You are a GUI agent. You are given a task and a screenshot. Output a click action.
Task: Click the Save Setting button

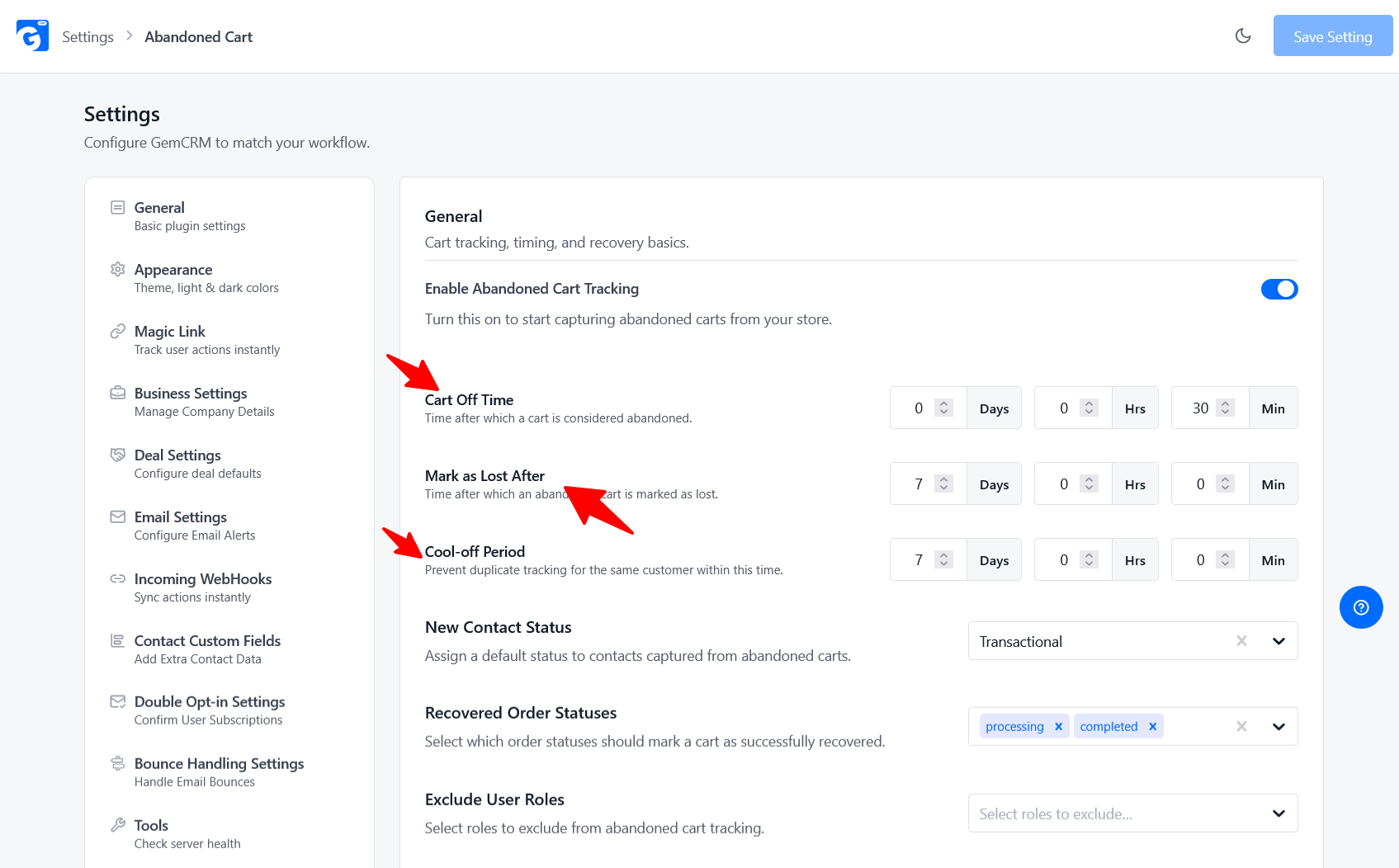click(x=1333, y=35)
